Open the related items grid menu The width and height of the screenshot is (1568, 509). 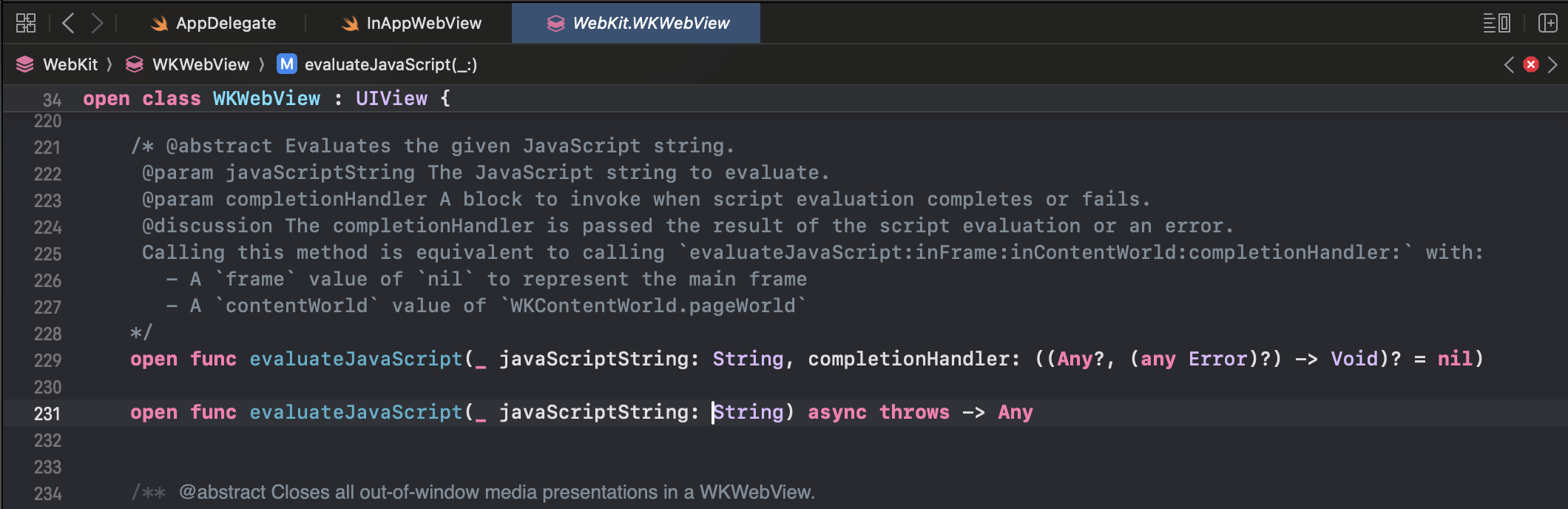(26, 23)
